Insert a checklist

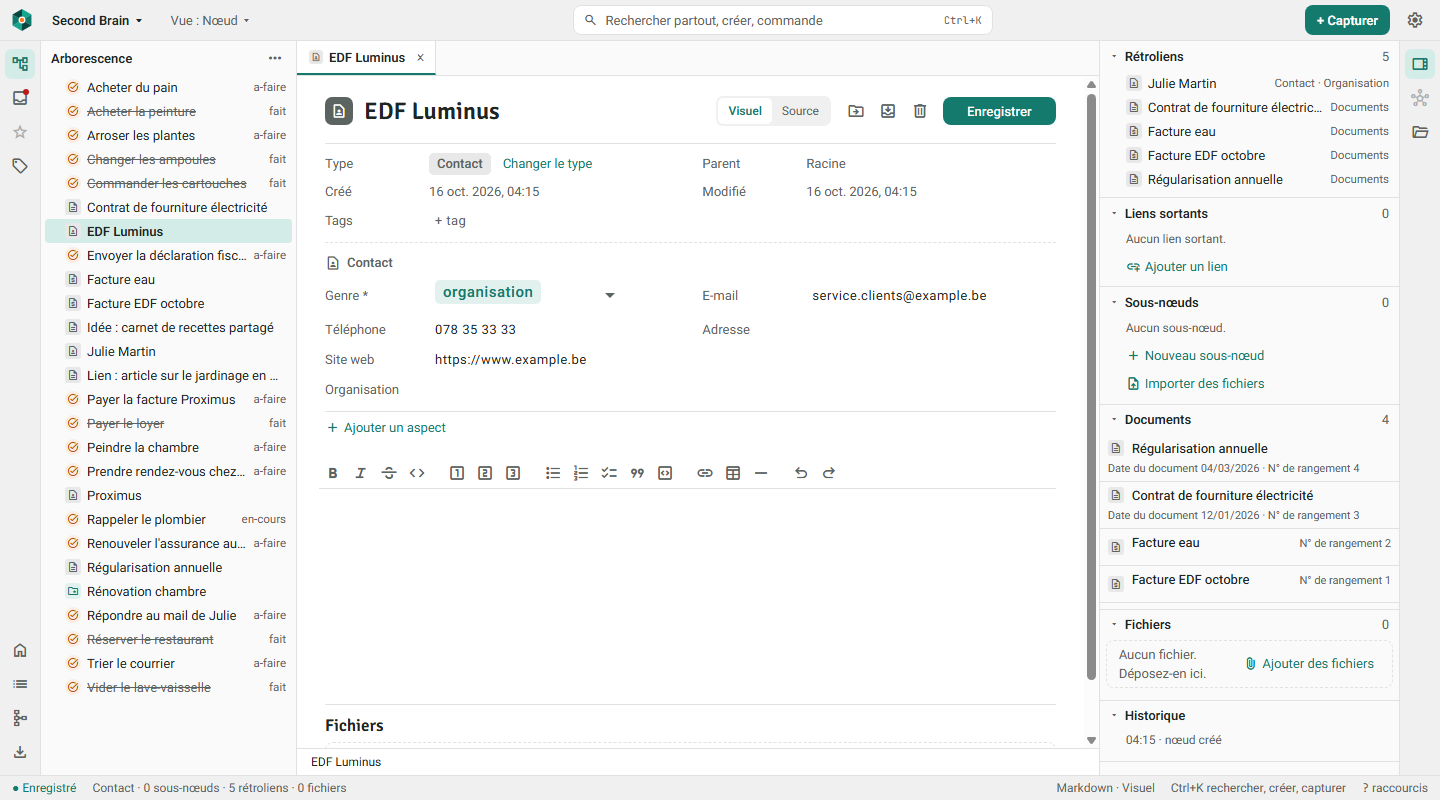(x=609, y=473)
